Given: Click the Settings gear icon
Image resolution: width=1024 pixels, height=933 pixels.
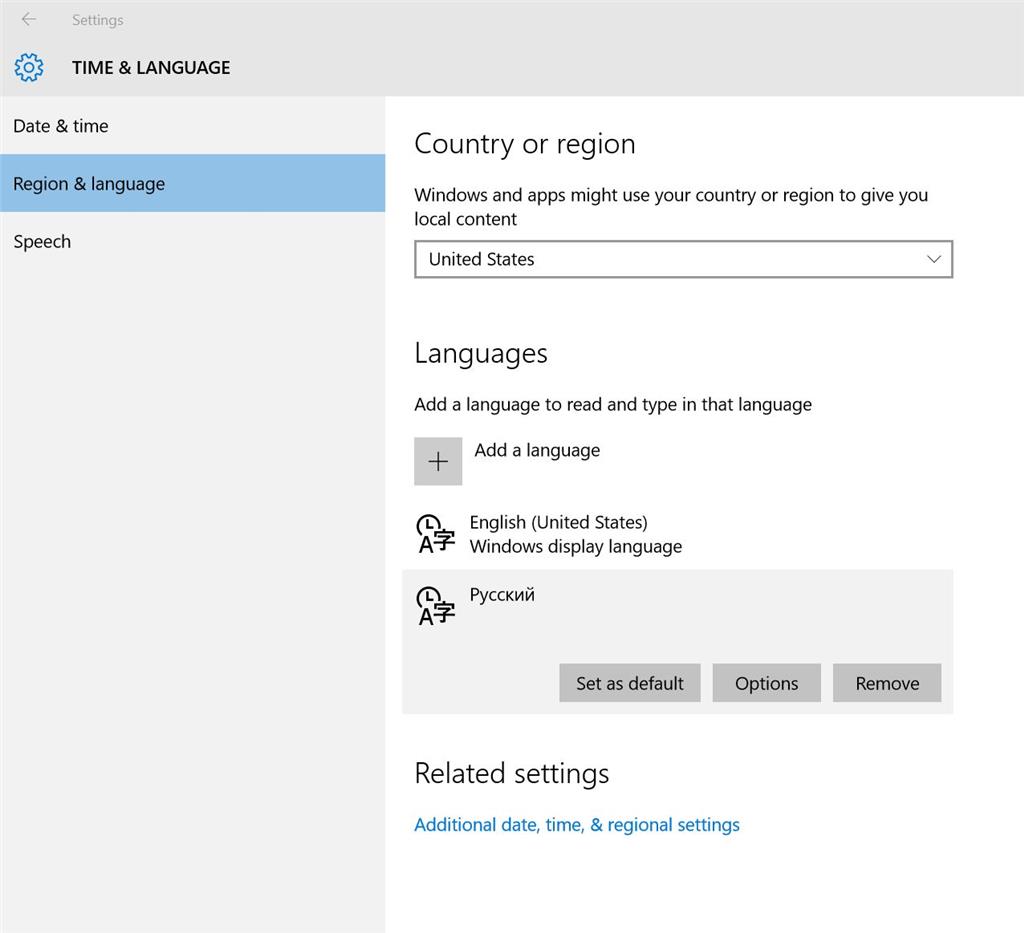Looking at the screenshot, I should [29, 67].
